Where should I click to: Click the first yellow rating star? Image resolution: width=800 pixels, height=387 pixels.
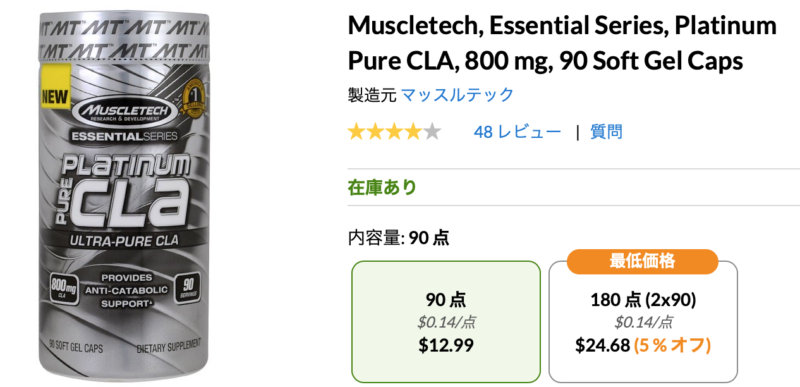point(357,132)
